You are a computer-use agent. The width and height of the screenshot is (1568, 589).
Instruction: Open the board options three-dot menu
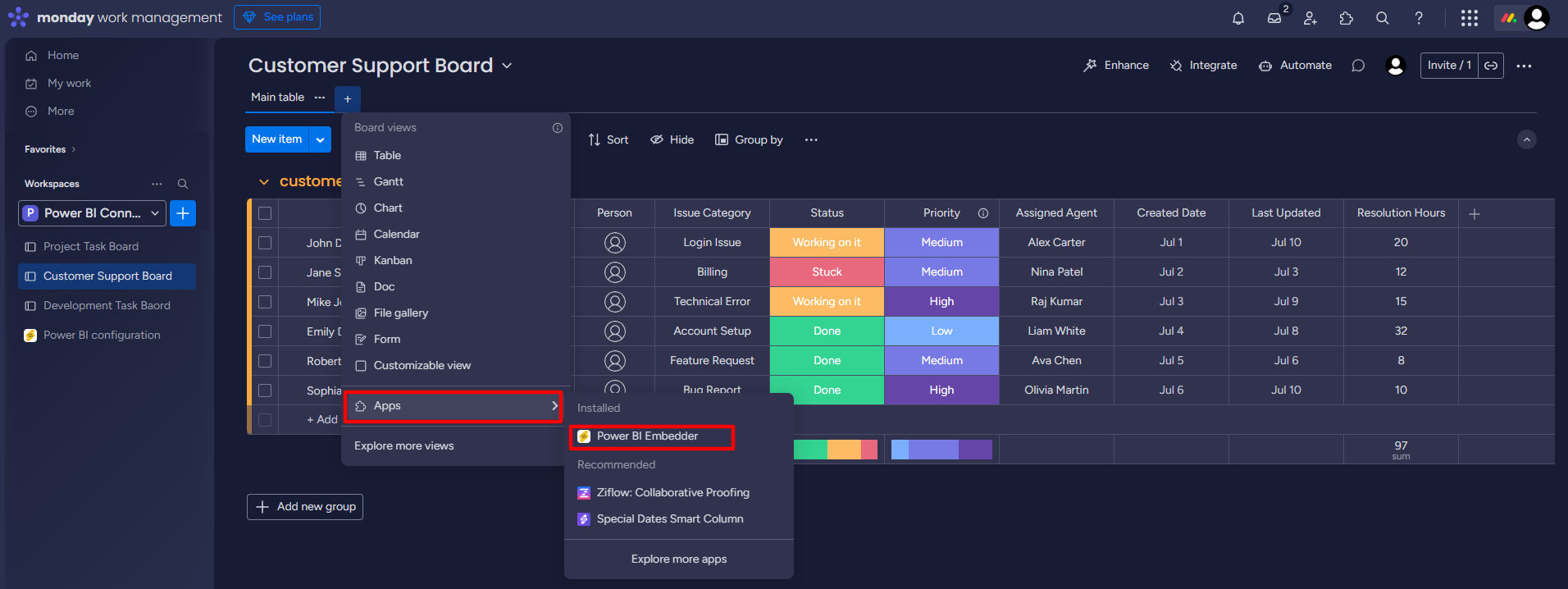1524,66
